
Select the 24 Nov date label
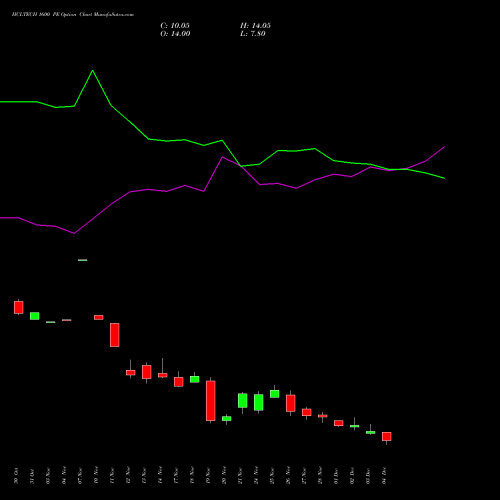click(x=256, y=476)
